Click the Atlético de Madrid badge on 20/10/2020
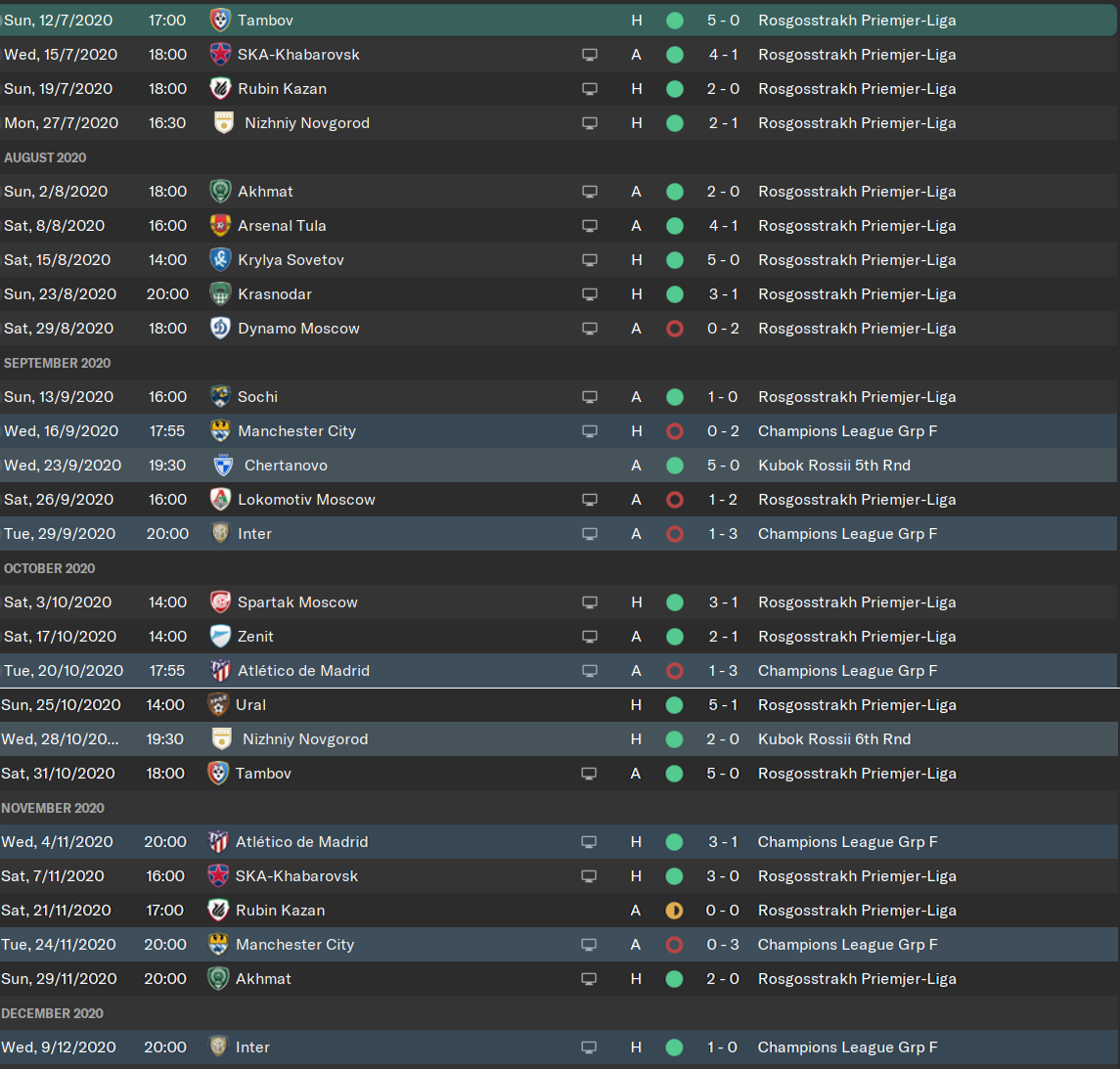This screenshot has width=1120, height=1069. point(220,671)
